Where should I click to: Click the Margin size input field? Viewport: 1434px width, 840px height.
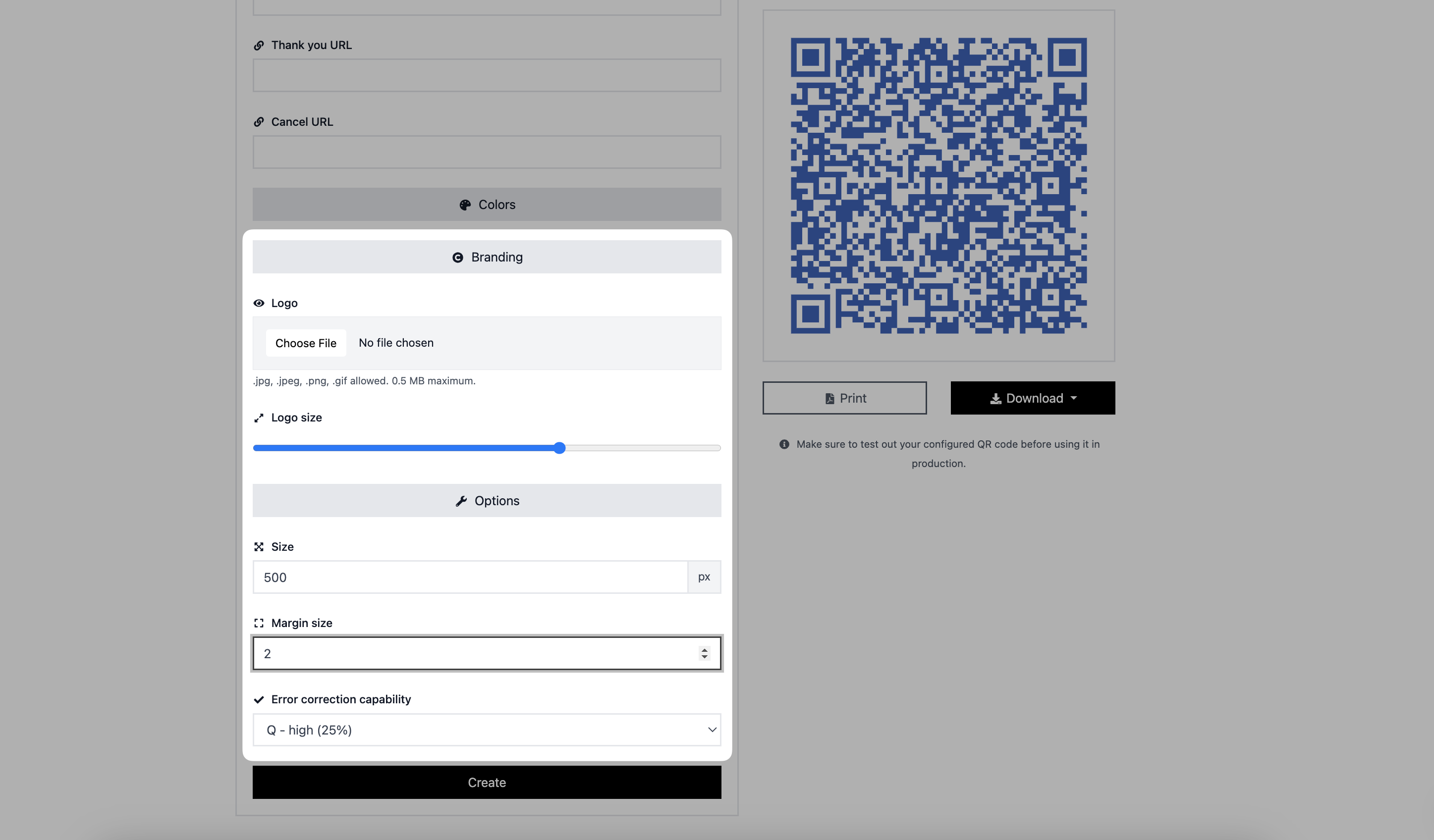coord(487,653)
